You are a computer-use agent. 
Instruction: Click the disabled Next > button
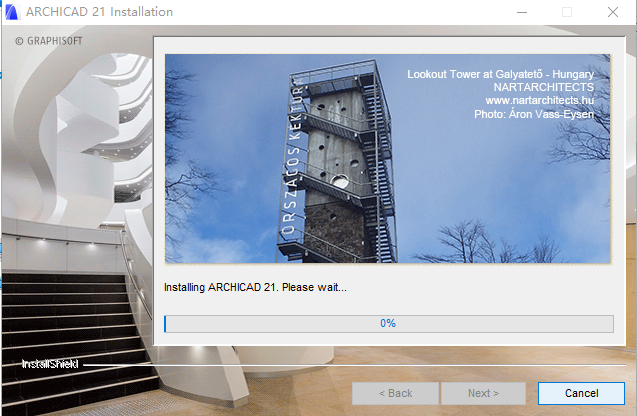click(x=483, y=393)
